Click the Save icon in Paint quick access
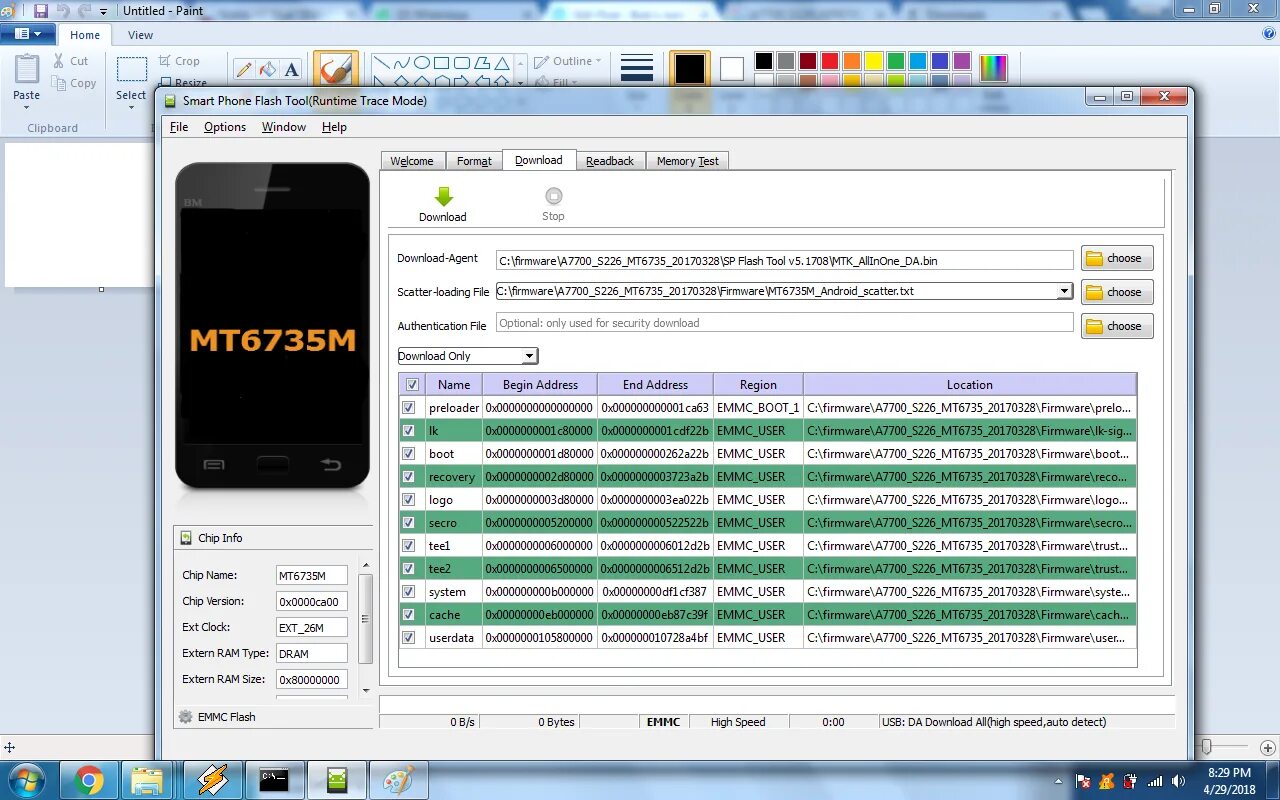 tap(41, 10)
